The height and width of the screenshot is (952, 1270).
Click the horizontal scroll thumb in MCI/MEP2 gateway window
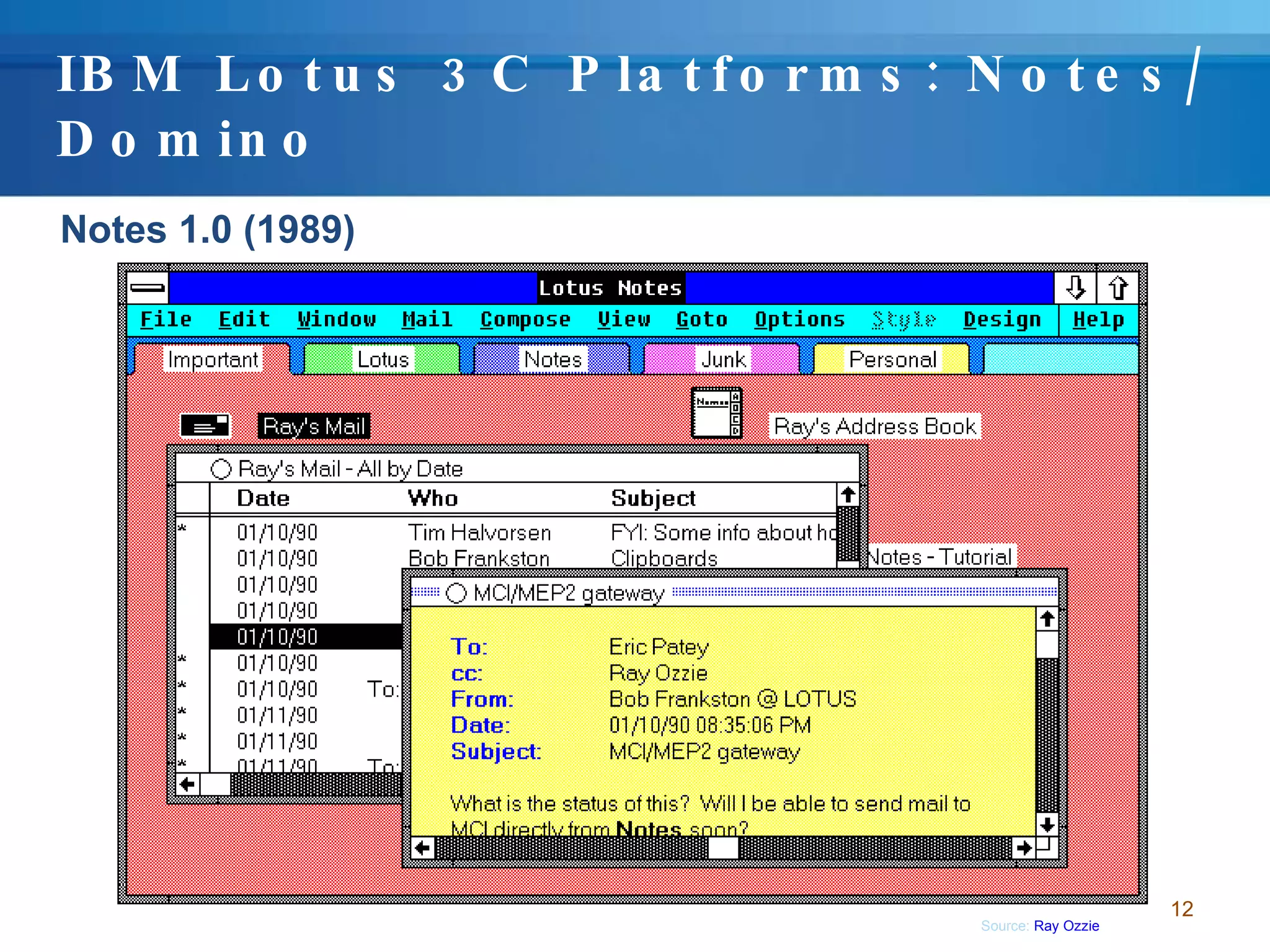point(723,847)
